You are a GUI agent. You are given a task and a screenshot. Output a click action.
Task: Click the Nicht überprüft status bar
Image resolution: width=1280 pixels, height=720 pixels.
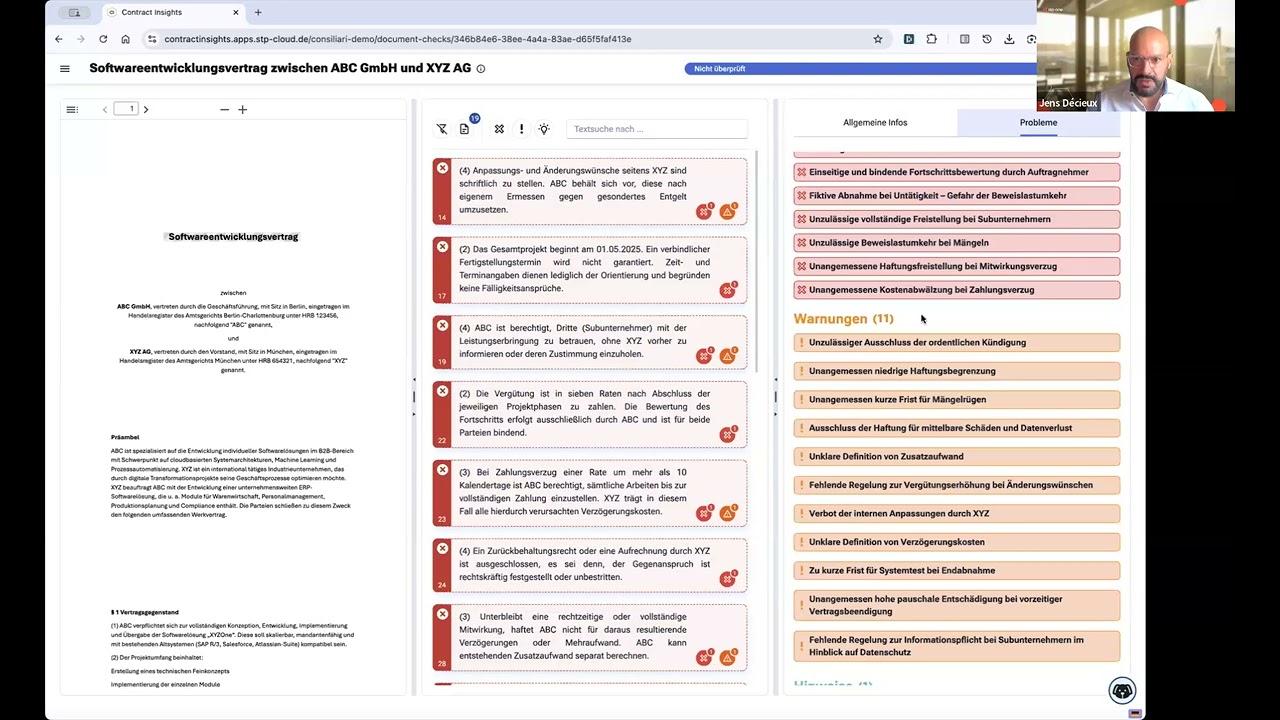(860, 68)
